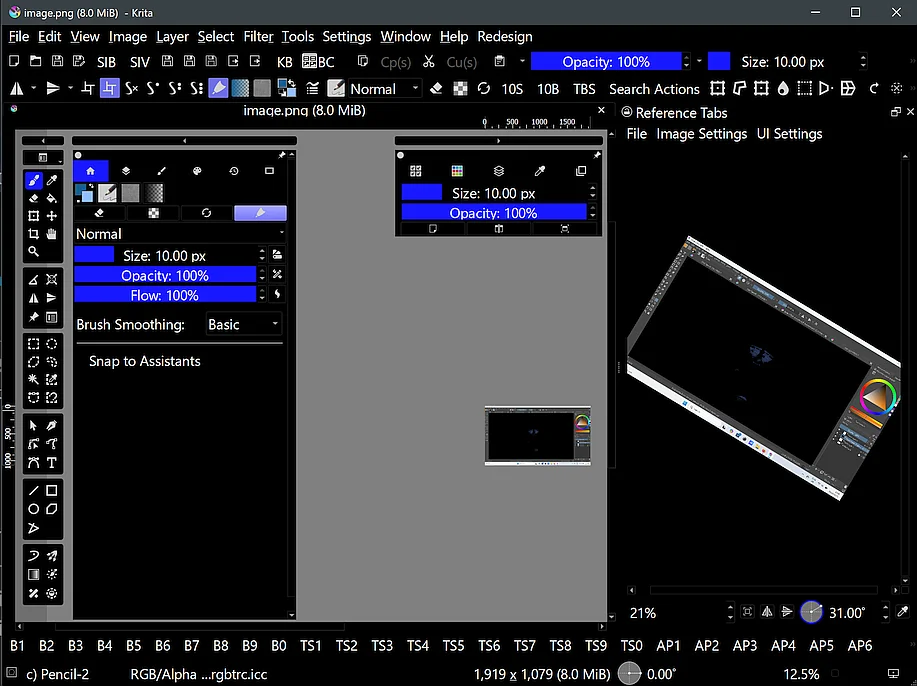Click the rotation angle dial in Reference Tabs

click(x=811, y=612)
